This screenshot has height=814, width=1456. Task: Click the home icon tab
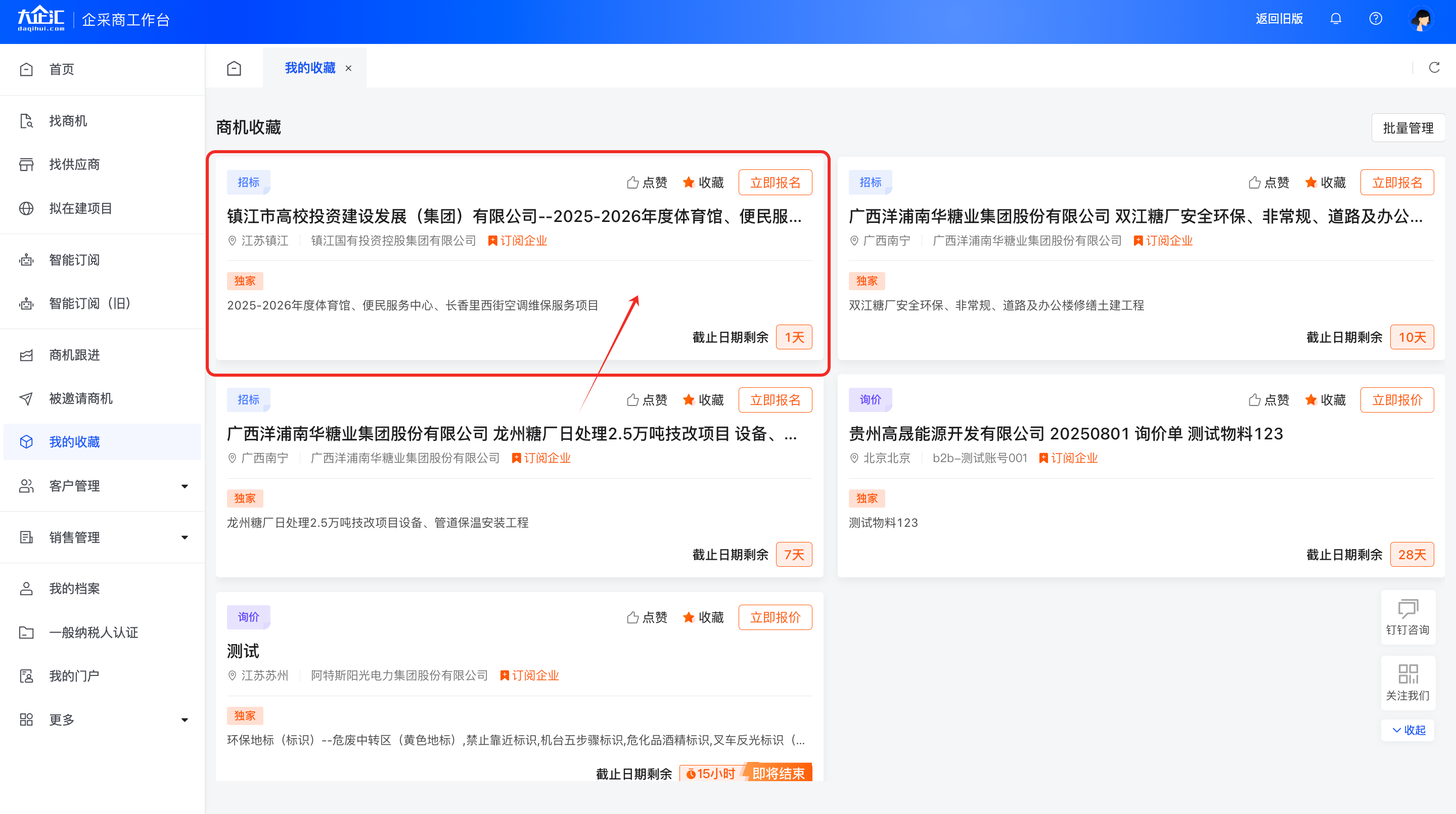click(234, 68)
